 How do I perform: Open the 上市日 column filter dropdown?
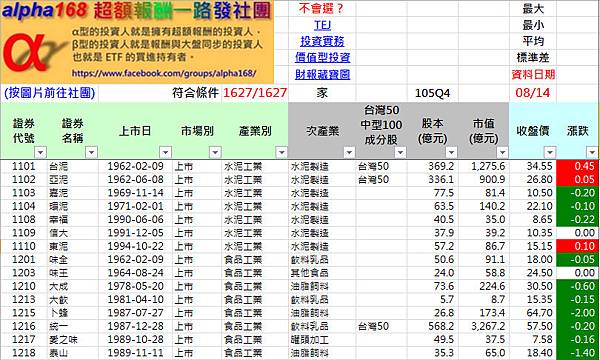point(165,152)
